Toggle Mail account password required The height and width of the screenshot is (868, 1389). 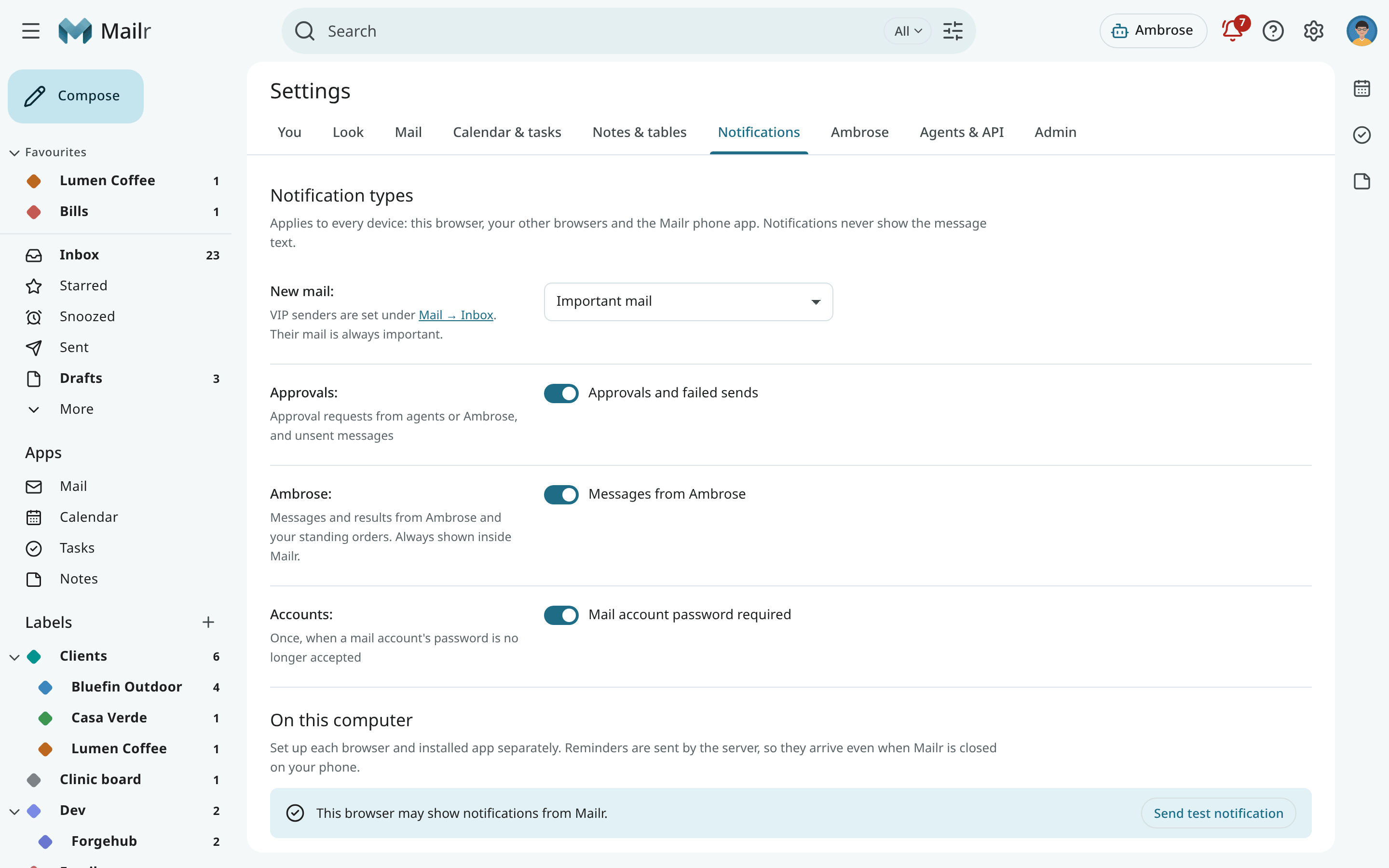pos(561,615)
